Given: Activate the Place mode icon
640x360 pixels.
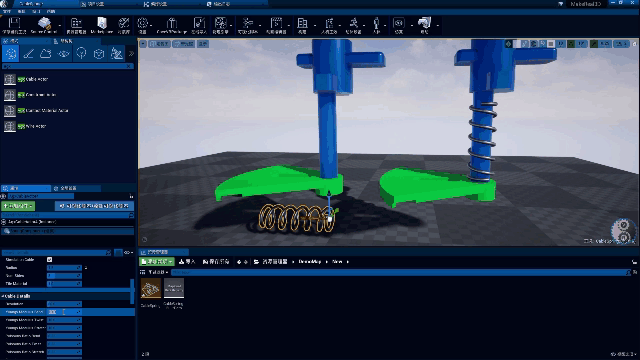Looking at the screenshot, I should (11, 53).
